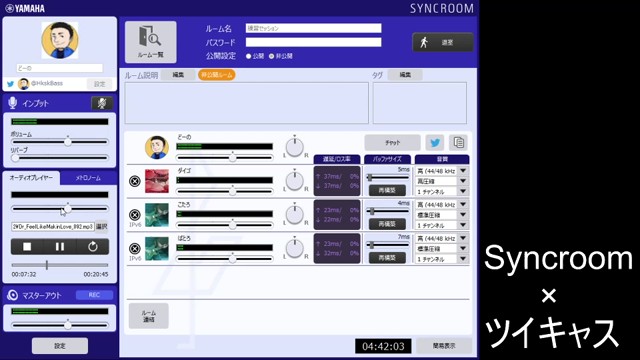640x360 pixels.
Task: Toggle master out REC recording
Action: coord(94,295)
